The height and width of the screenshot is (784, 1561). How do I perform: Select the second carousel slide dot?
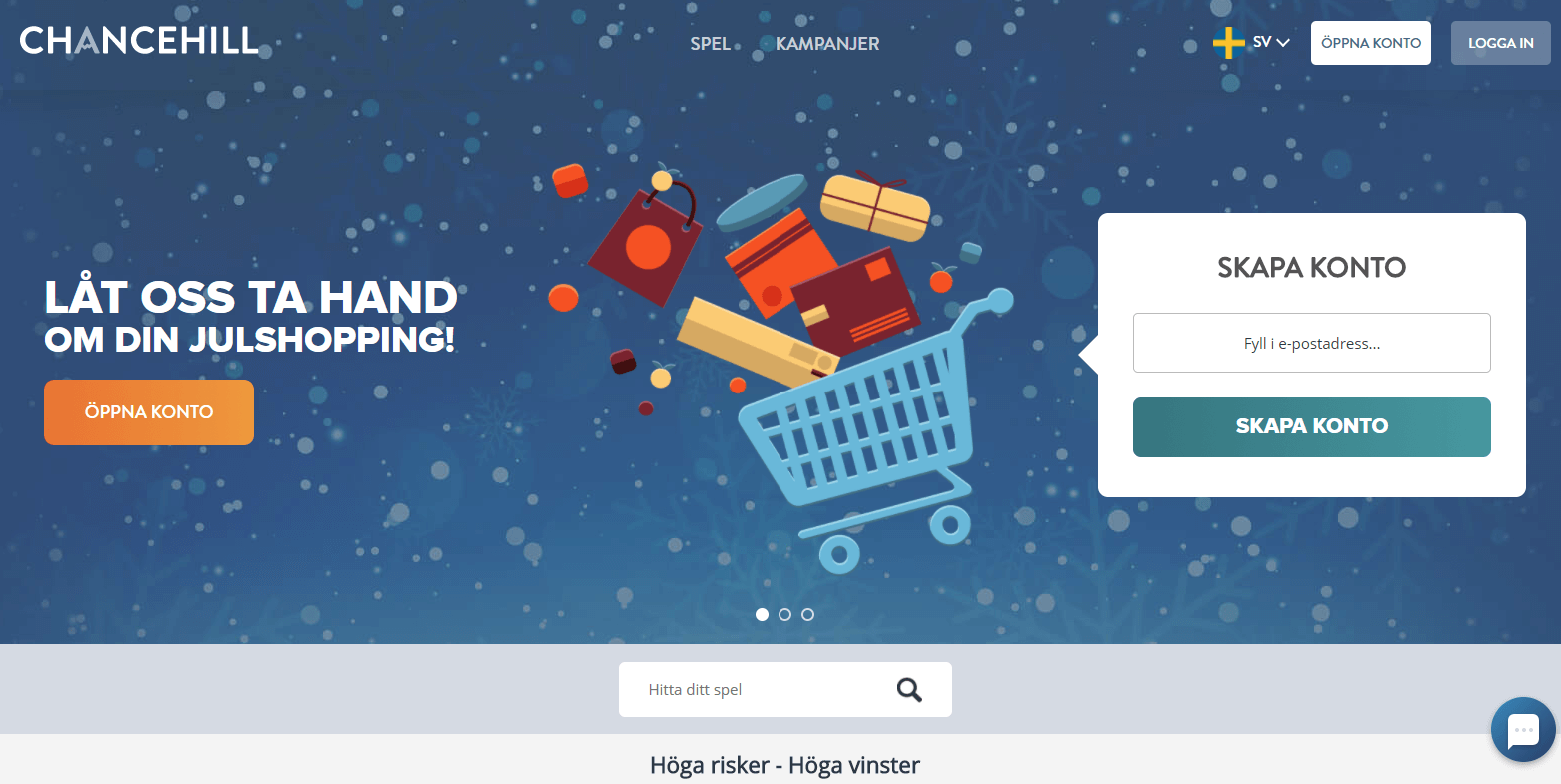click(784, 614)
